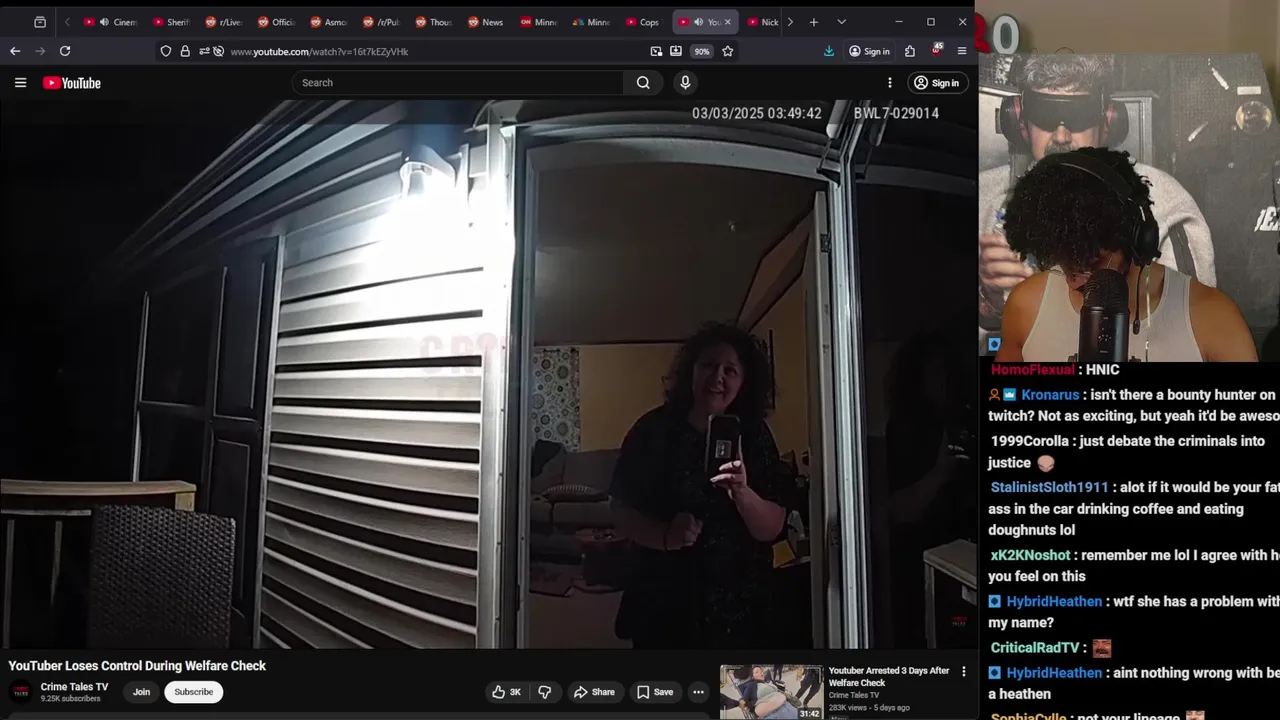Open YouTube settings three-dot menu
This screenshot has width=1280, height=720.
890,83
